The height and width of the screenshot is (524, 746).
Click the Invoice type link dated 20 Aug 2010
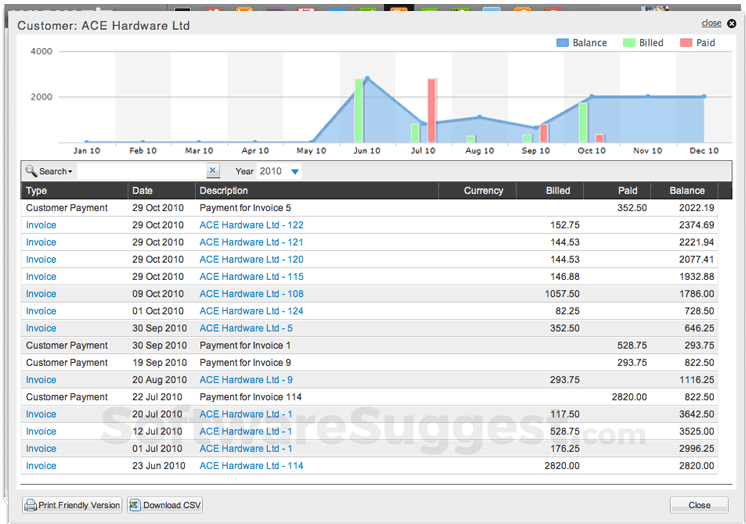click(x=41, y=380)
